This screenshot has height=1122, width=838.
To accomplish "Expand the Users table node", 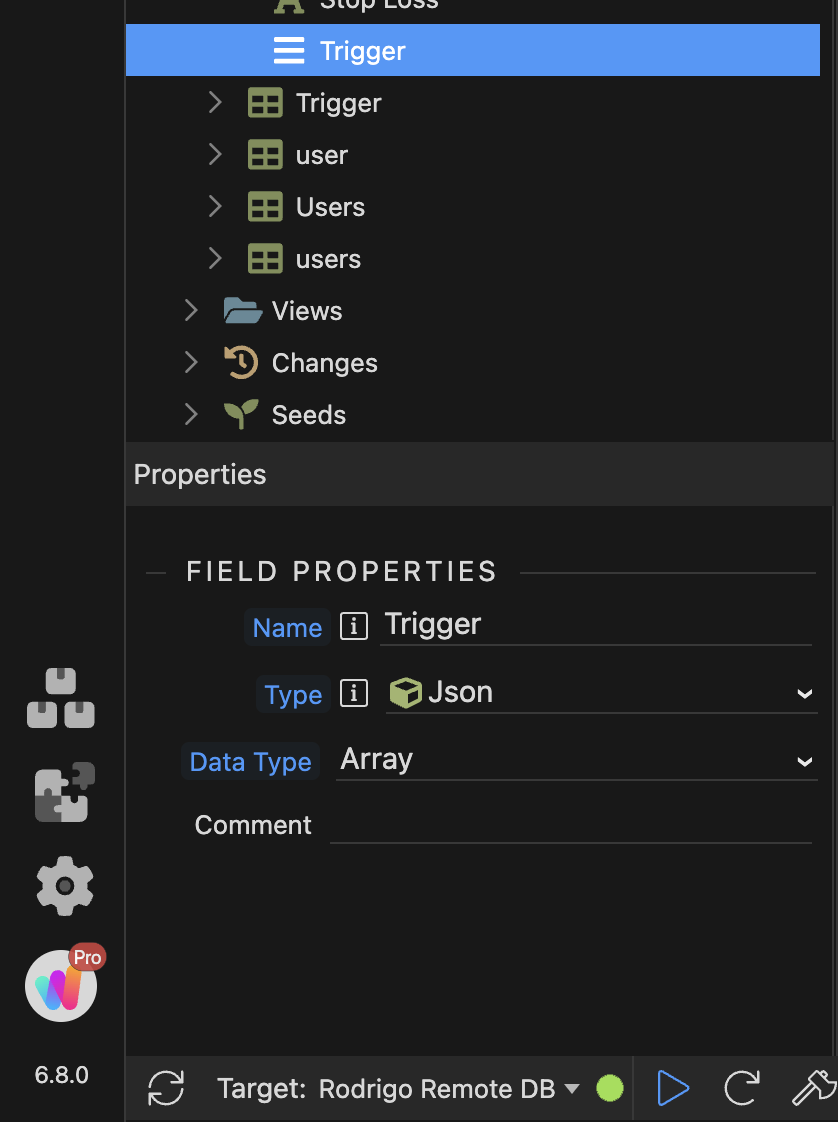I will (x=214, y=207).
